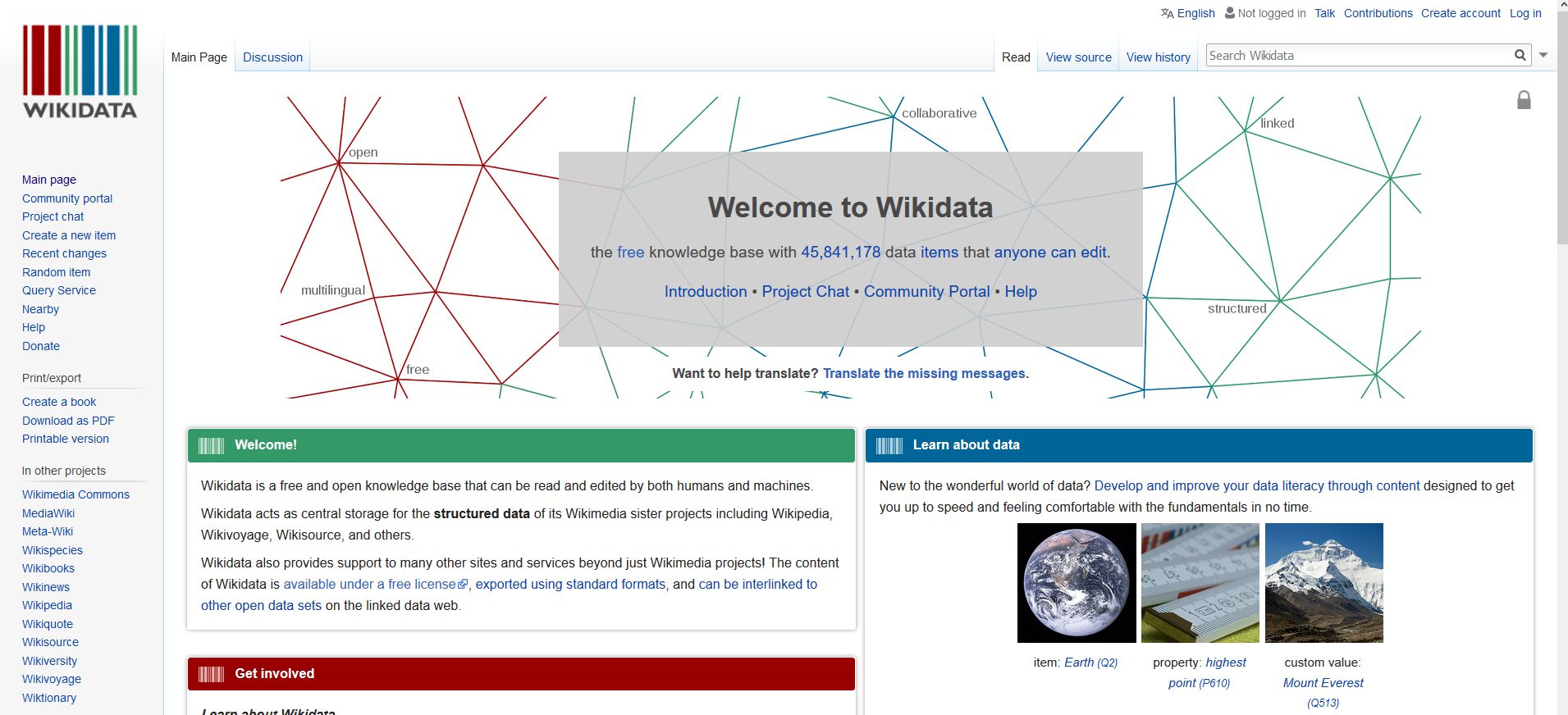Open Wikimedia Commons link
The height and width of the screenshot is (715, 1568).
tap(75, 494)
